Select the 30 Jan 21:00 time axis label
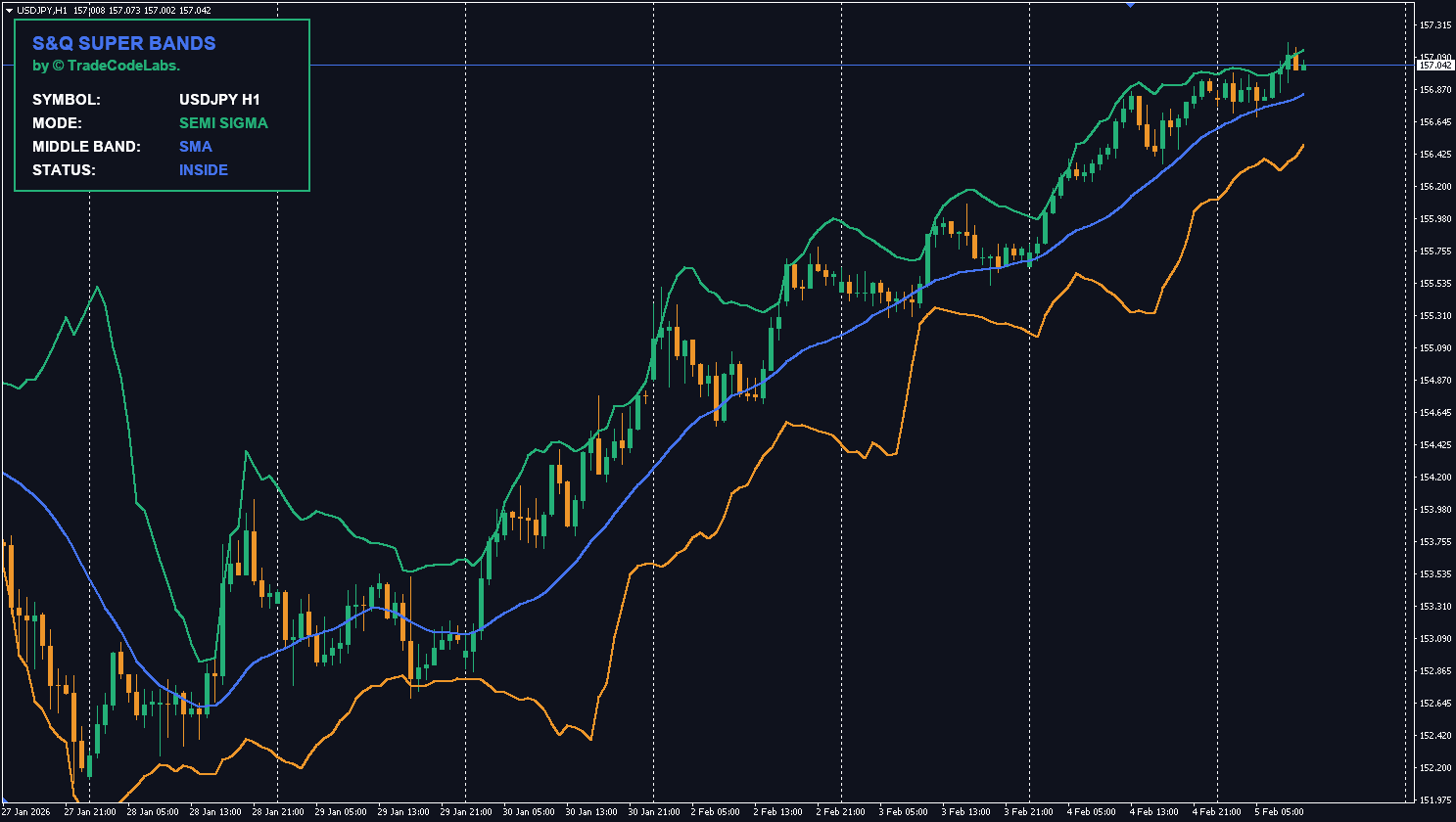Viewport: 1456px width, 822px height. click(653, 811)
